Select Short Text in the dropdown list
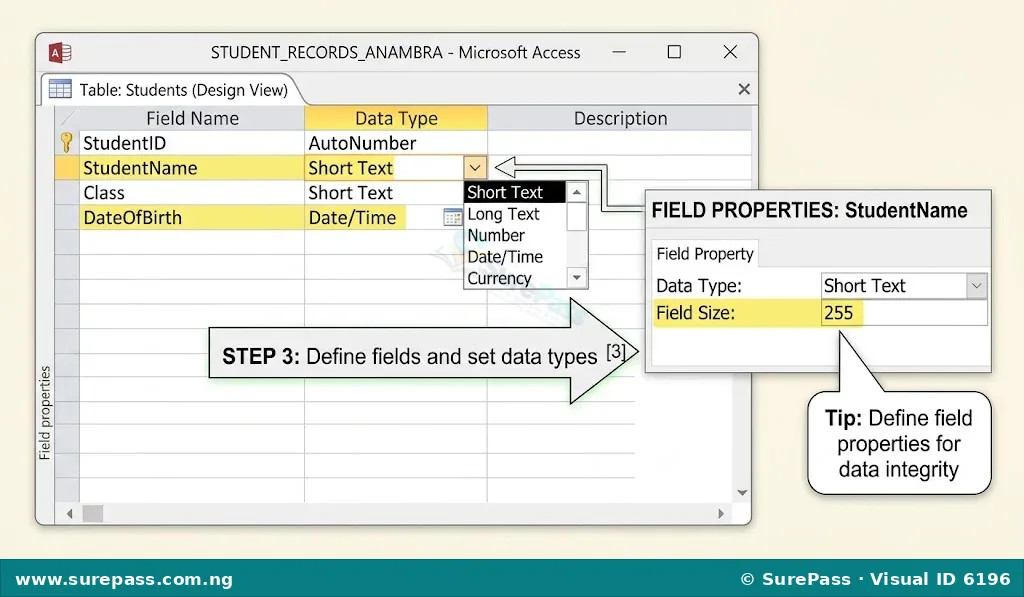The width and height of the screenshot is (1024, 597). pos(515,192)
